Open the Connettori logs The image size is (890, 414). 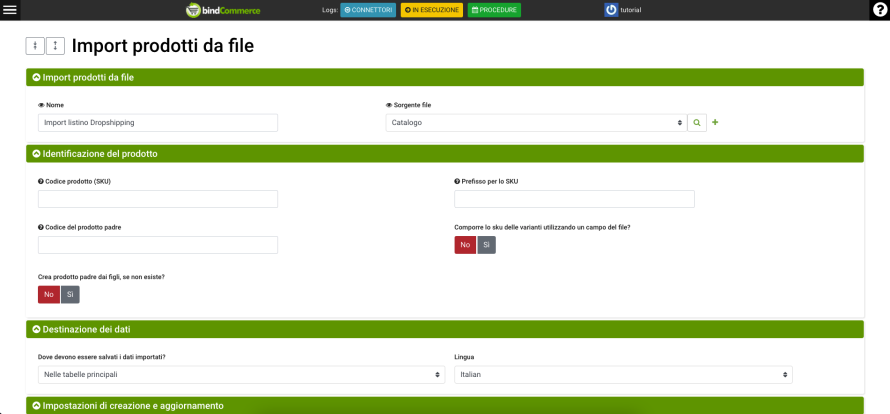pos(368,10)
